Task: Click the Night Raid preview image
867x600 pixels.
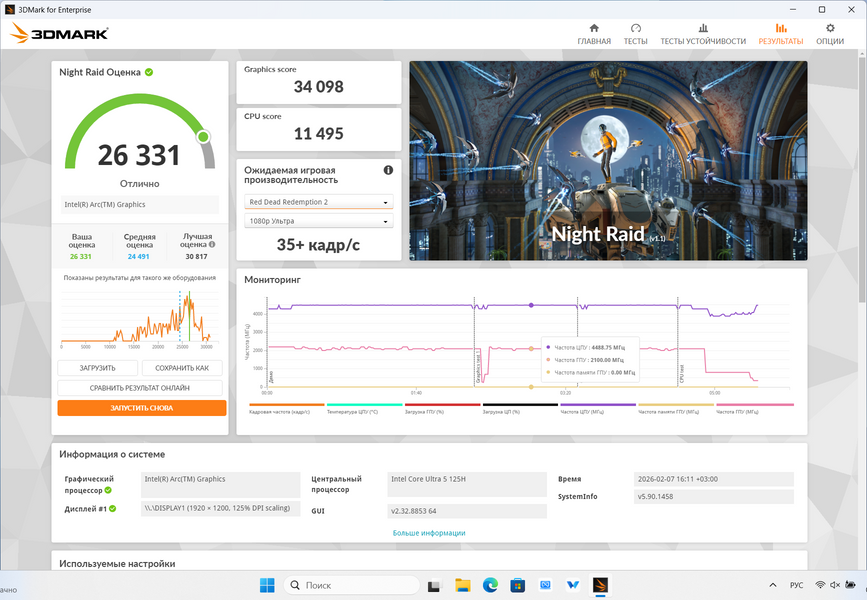Action: 607,160
